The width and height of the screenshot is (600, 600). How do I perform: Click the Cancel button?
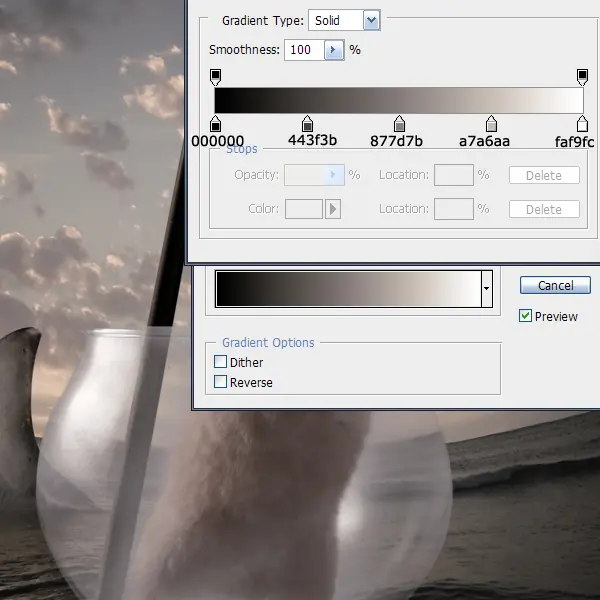555,285
